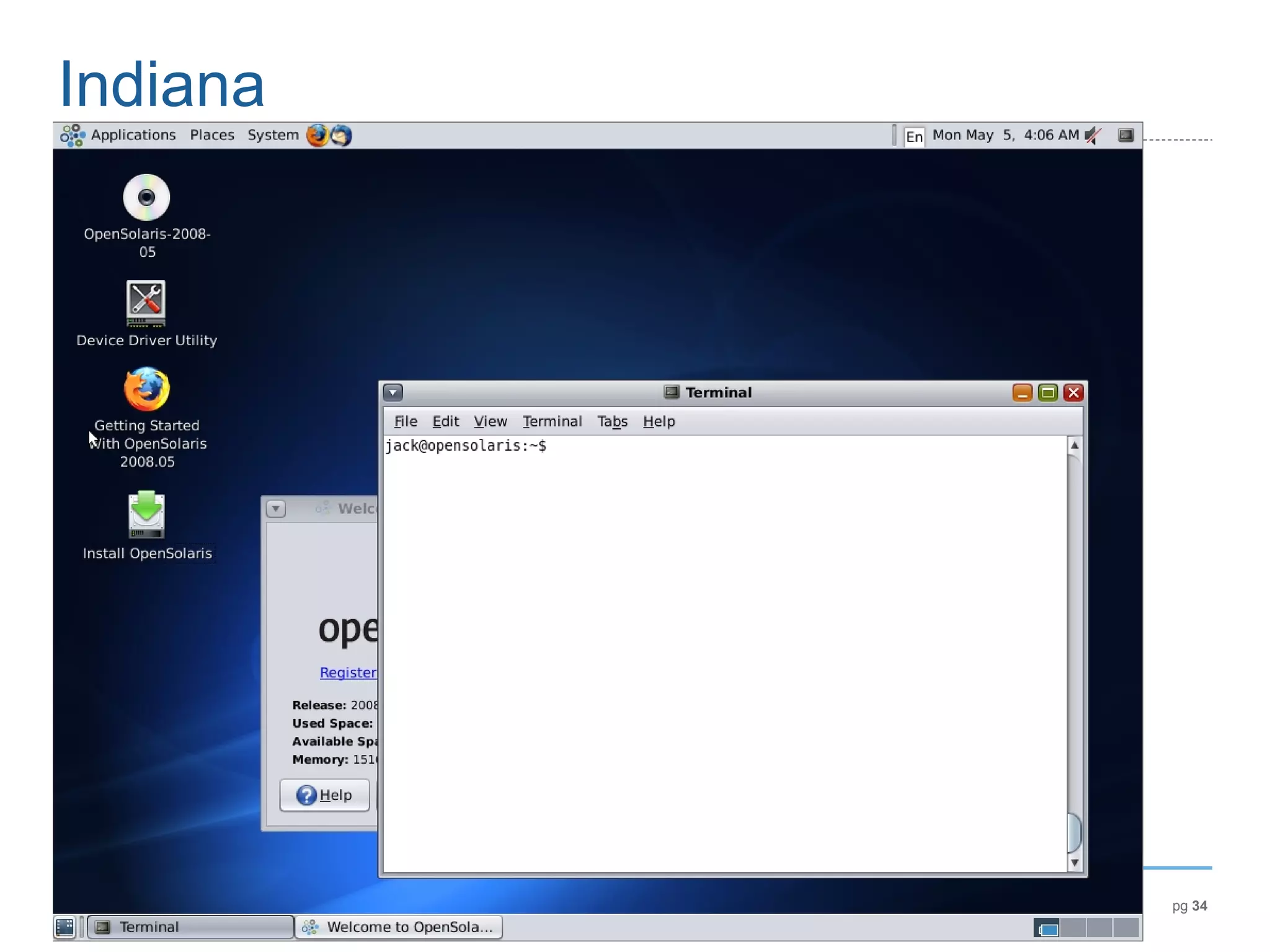The image size is (1270, 952).
Task: Click the En keyboard layout indicator
Action: click(x=914, y=136)
